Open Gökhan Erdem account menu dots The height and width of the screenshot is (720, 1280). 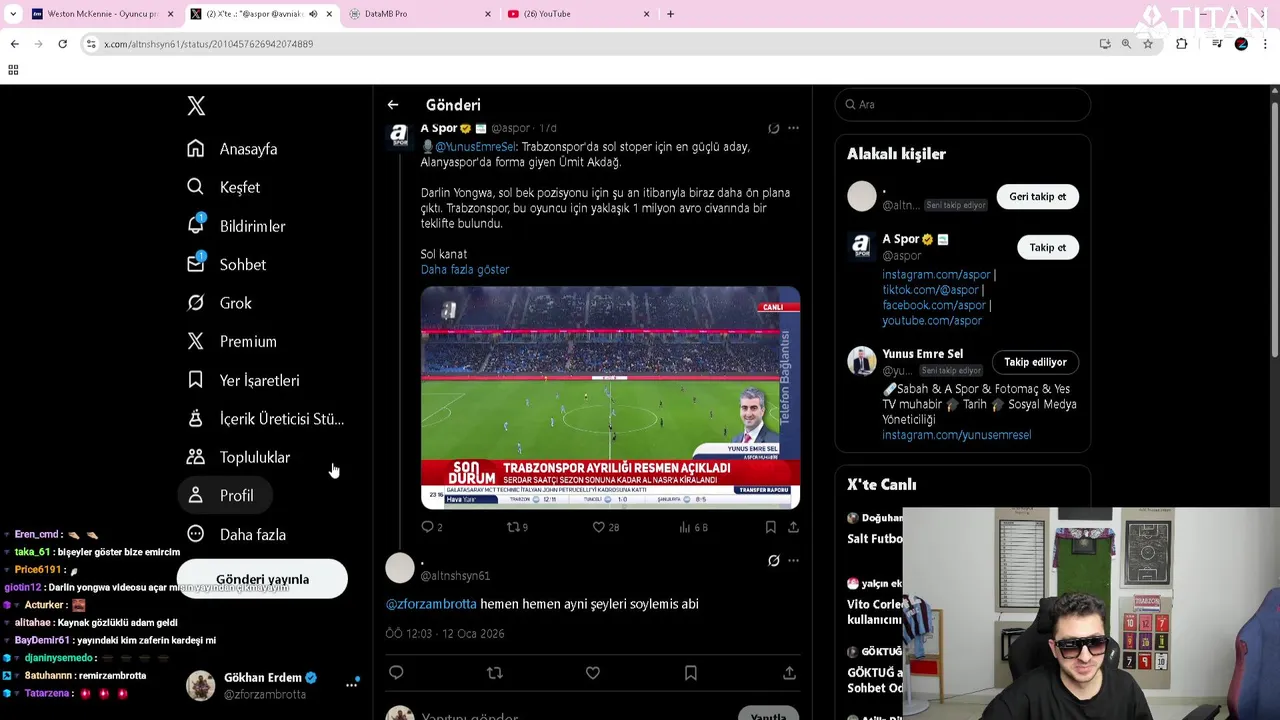351,685
